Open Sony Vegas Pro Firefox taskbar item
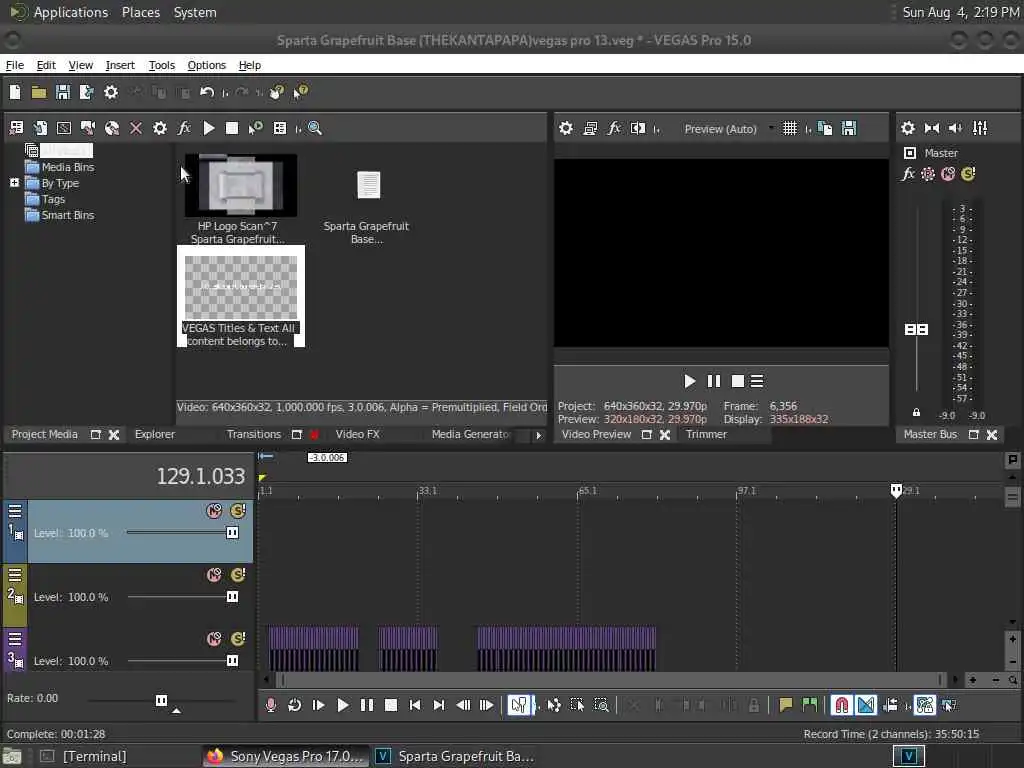1024x768 pixels. tap(285, 756)
